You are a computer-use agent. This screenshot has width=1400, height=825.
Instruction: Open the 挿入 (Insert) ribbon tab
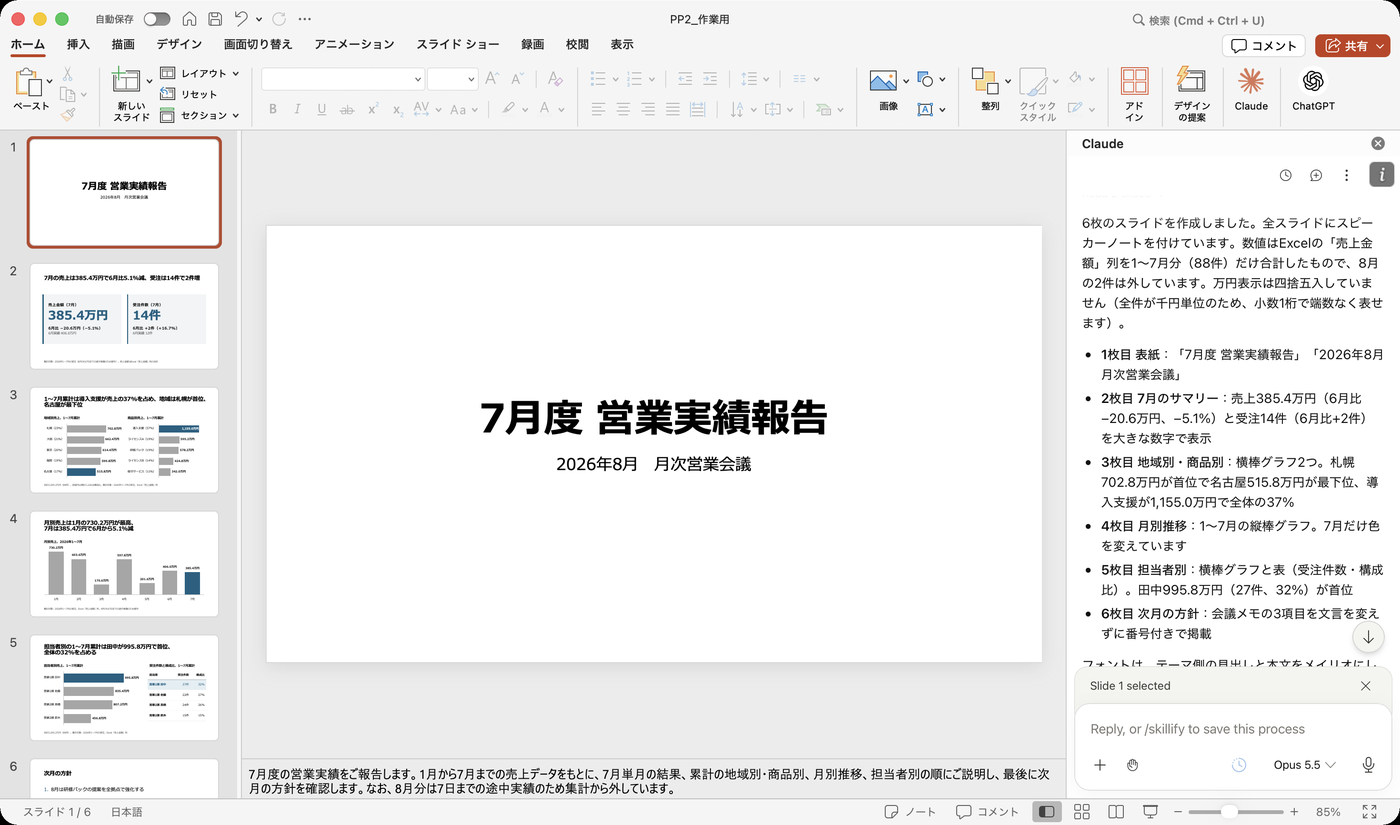pyautogui.click(x=78, y=45)
